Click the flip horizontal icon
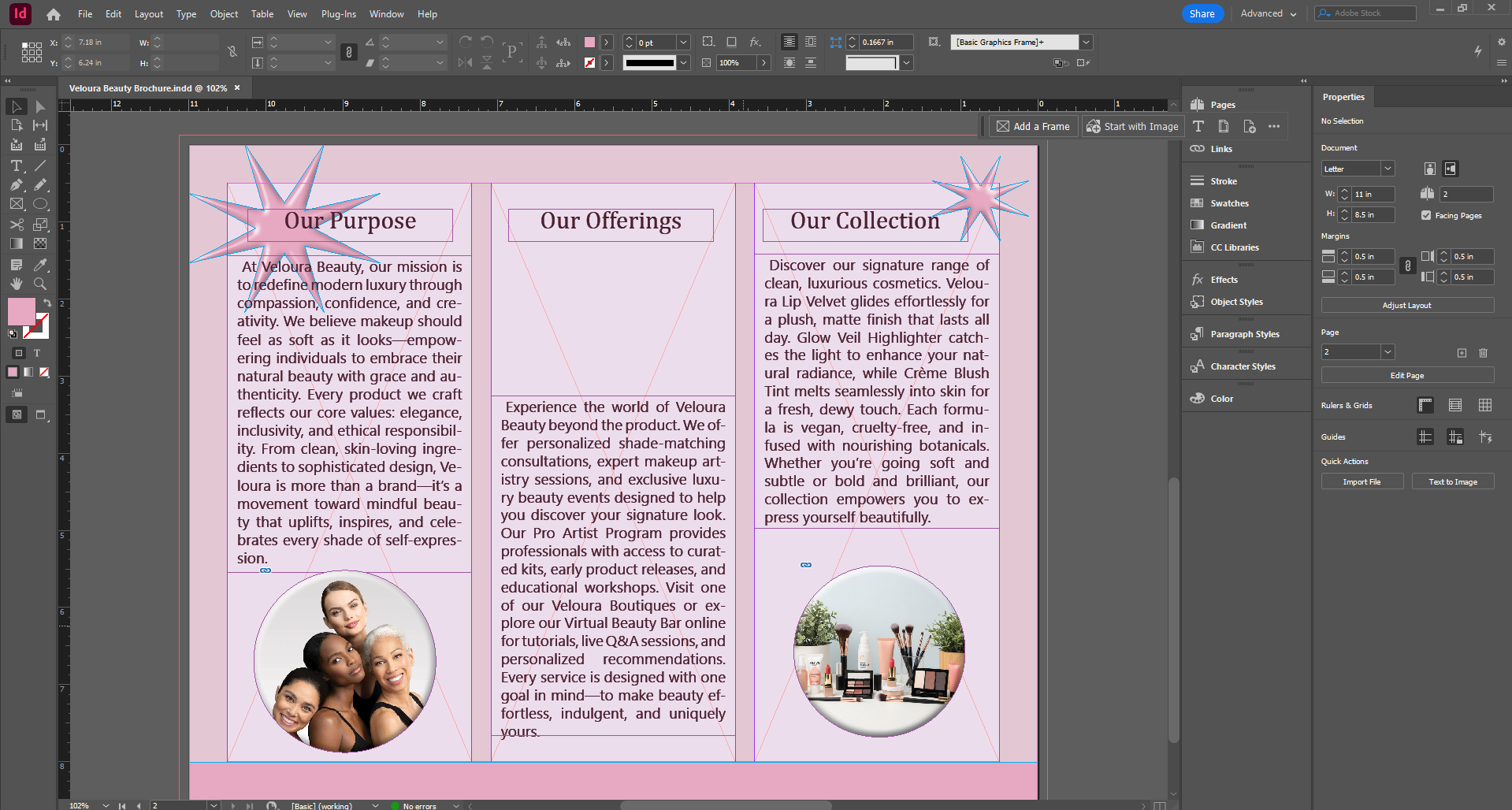Screen dimensions: 1512x810 [x=466, y=62]
